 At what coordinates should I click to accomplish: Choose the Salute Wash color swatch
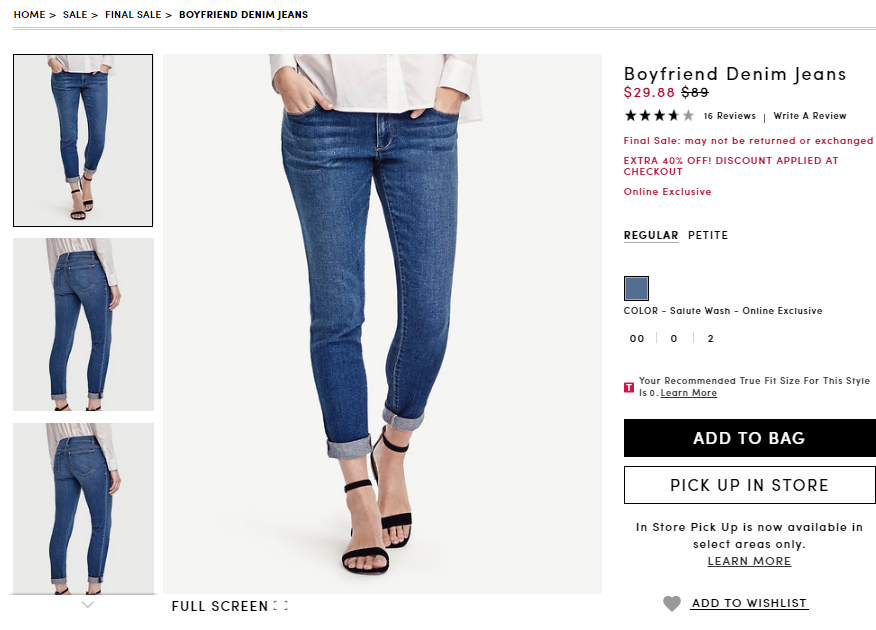click(x=636, y=288)
